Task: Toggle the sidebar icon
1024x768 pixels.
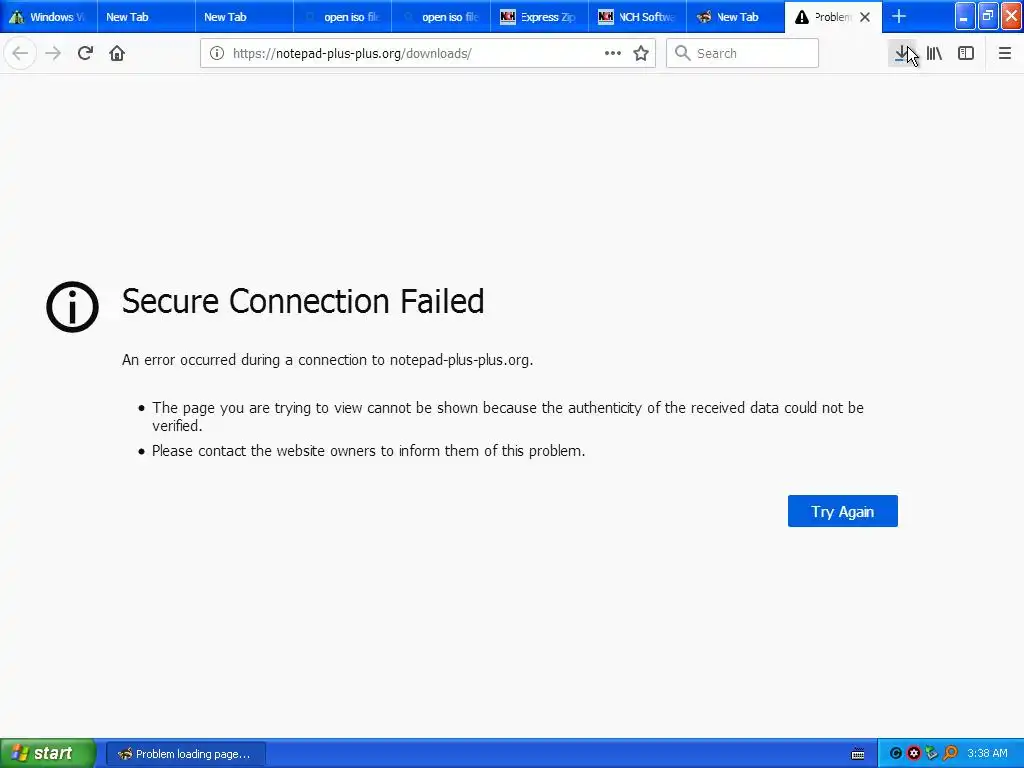Action: [966, 53]
